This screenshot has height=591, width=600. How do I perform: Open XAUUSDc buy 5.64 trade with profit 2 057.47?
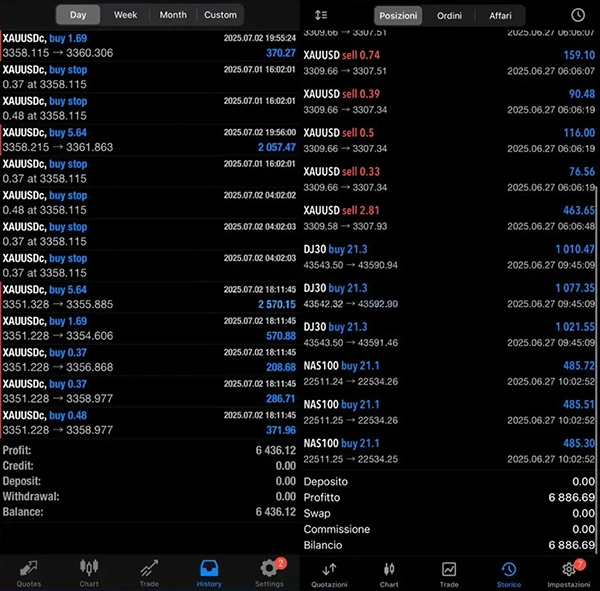149,140
